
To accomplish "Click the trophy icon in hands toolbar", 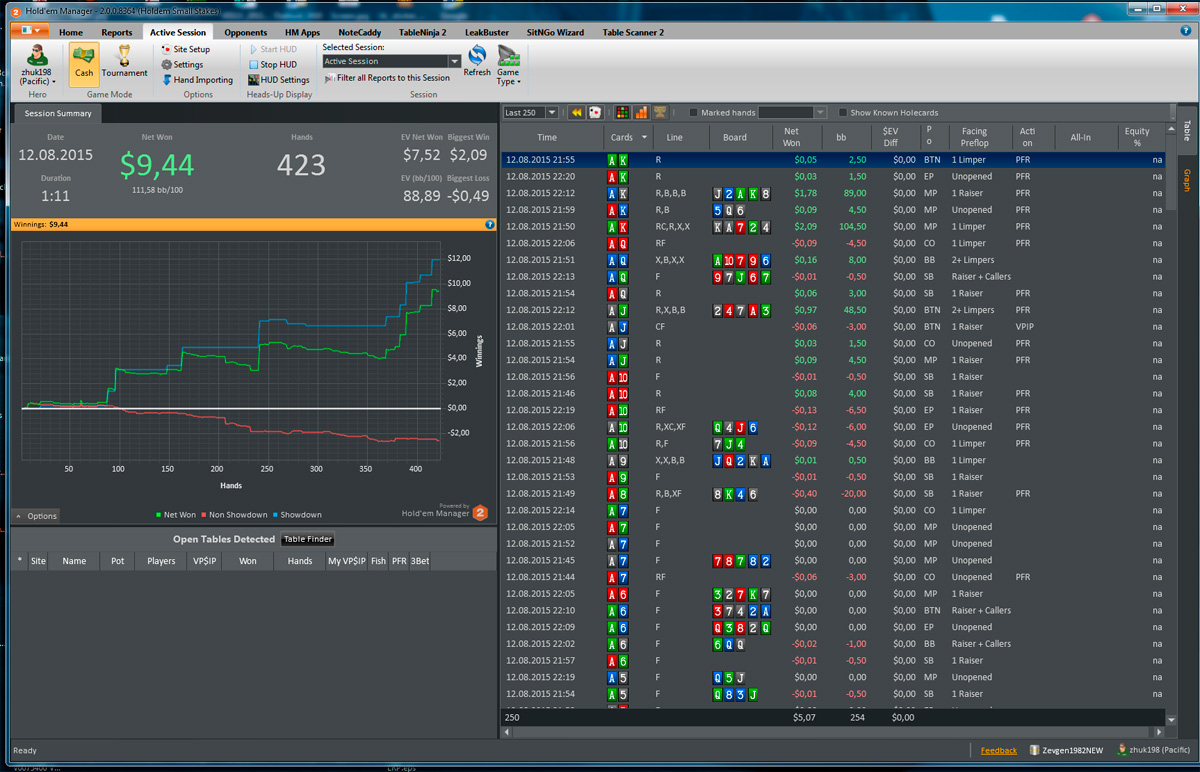I will [660, 113].
